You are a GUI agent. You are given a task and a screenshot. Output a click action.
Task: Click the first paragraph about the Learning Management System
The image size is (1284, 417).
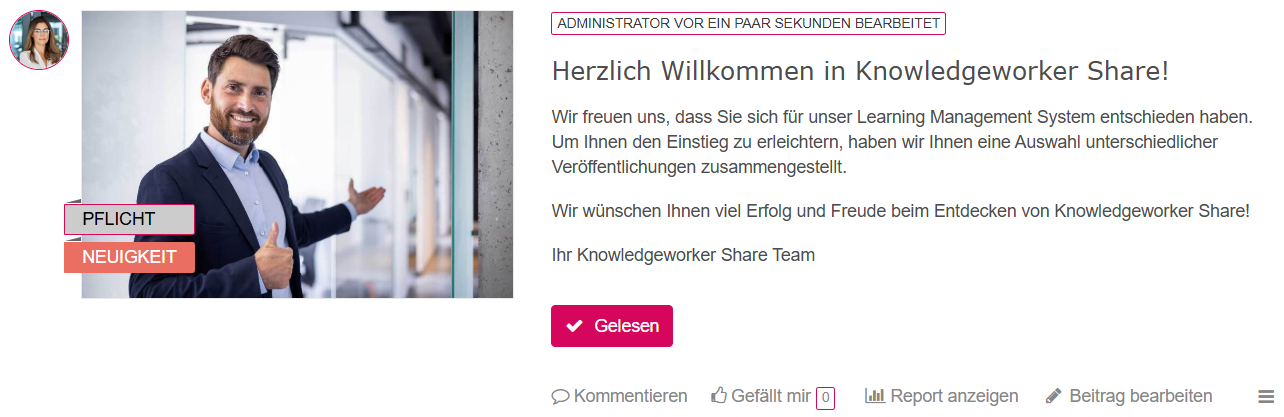[901, 142]
